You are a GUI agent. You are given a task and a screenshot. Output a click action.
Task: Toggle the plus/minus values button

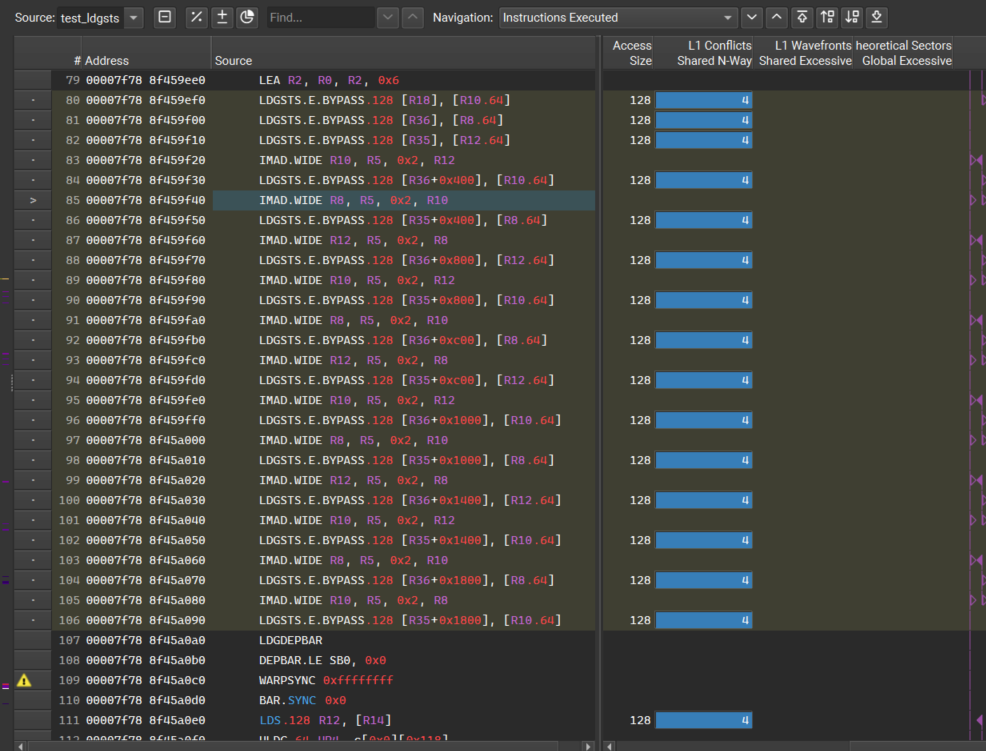(222, 17)
